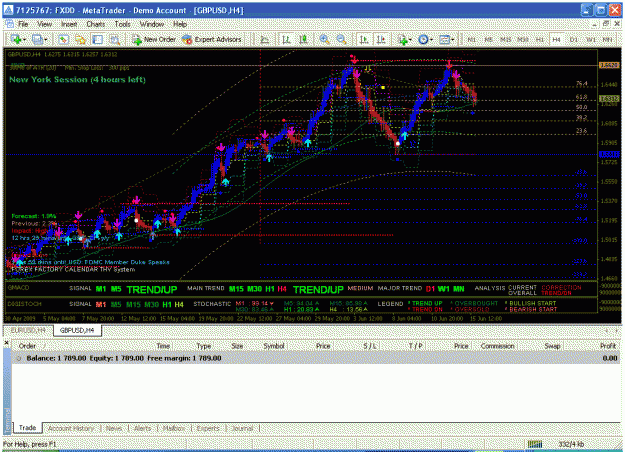Screen dimensions: 625x452
Task: Select the H4 timeframe button
Action: tap(556, 39)
